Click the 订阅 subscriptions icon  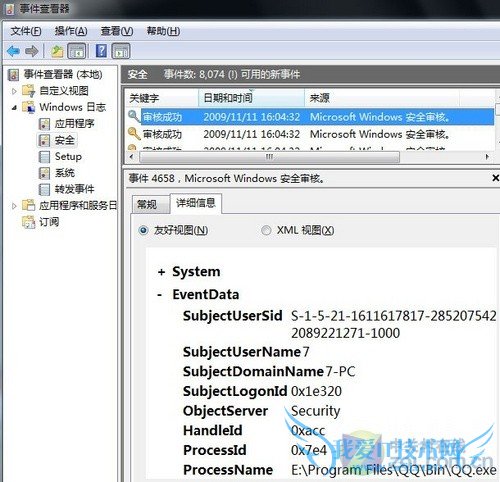(28, 222)
